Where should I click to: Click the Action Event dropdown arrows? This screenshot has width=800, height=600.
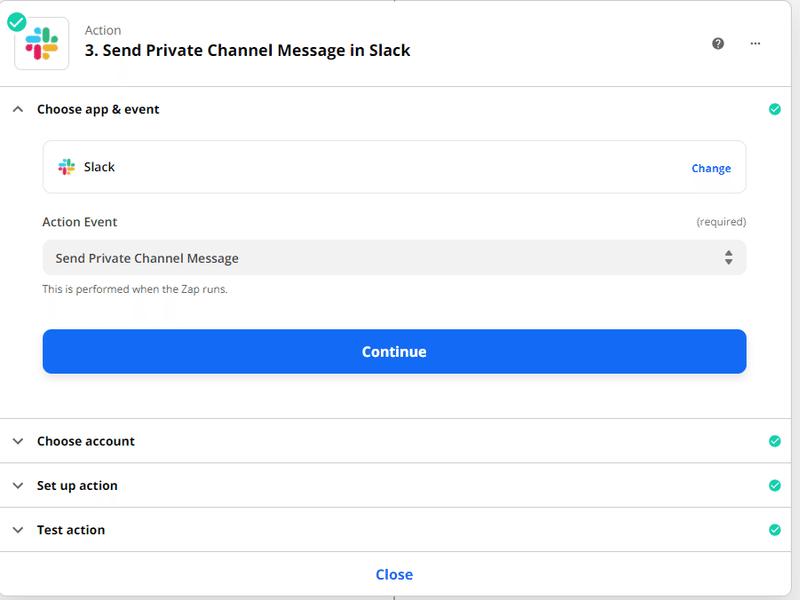tap(729, 258)
